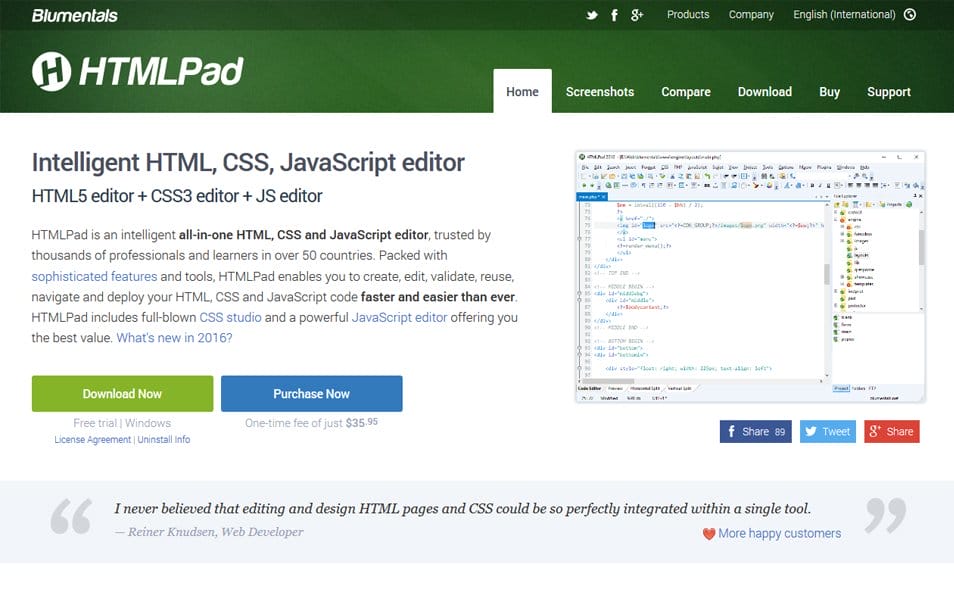
Task: Click the red Google Plus Share button
Action: click(x=891, y=431)
